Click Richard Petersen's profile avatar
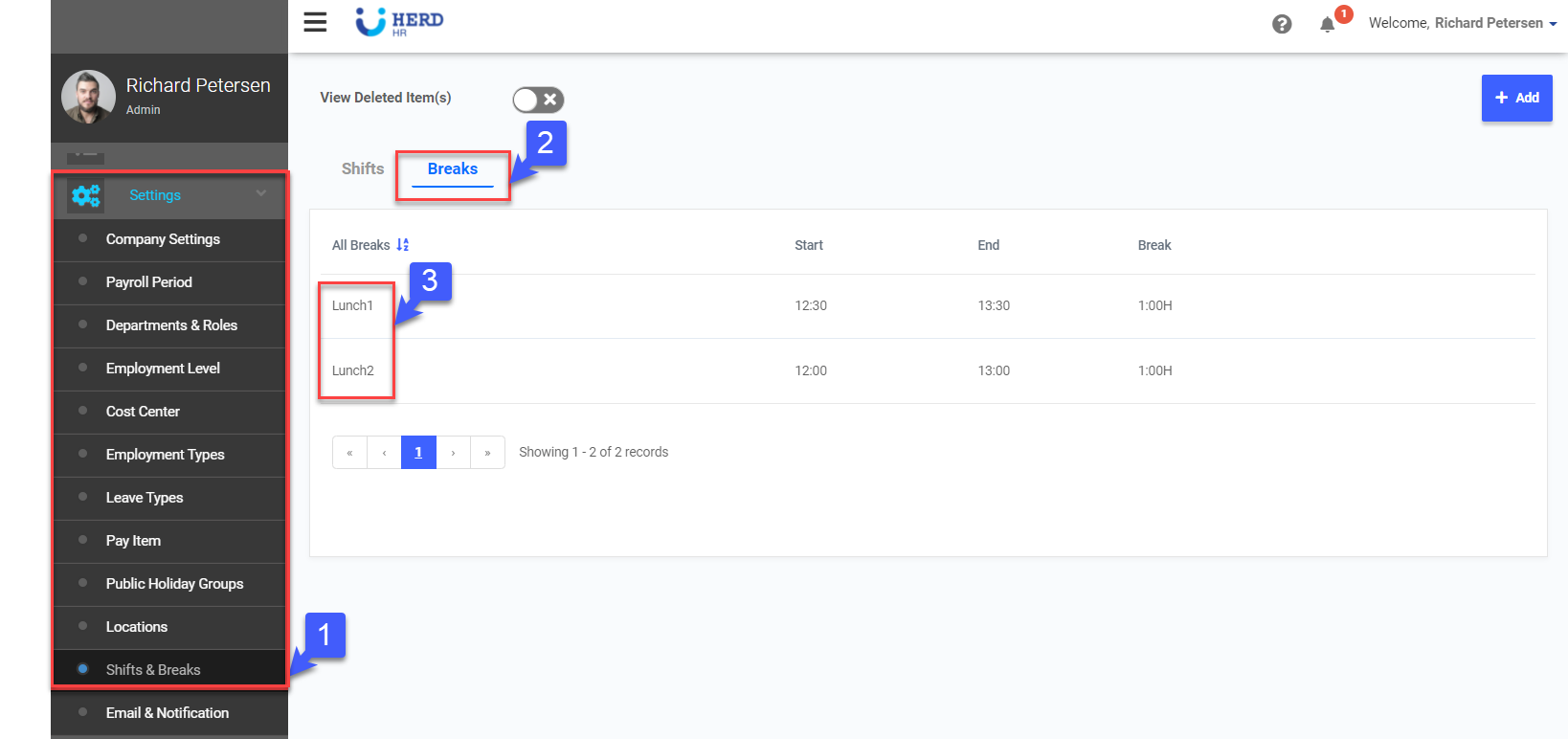The image size is (1568, 739). tap(88, 97)
